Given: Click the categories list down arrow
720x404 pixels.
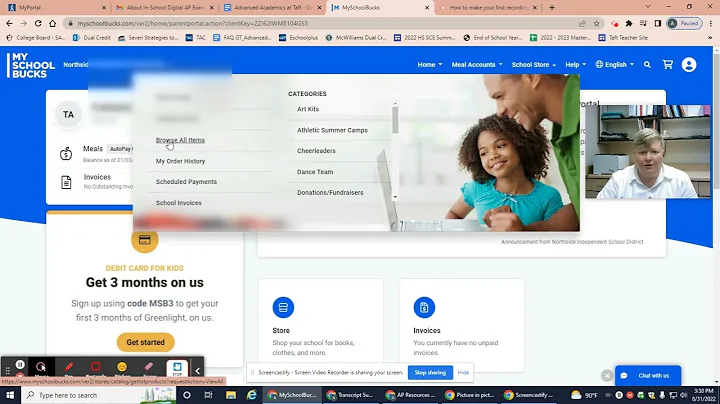Looking at the screenshot, I should (395, 197).
